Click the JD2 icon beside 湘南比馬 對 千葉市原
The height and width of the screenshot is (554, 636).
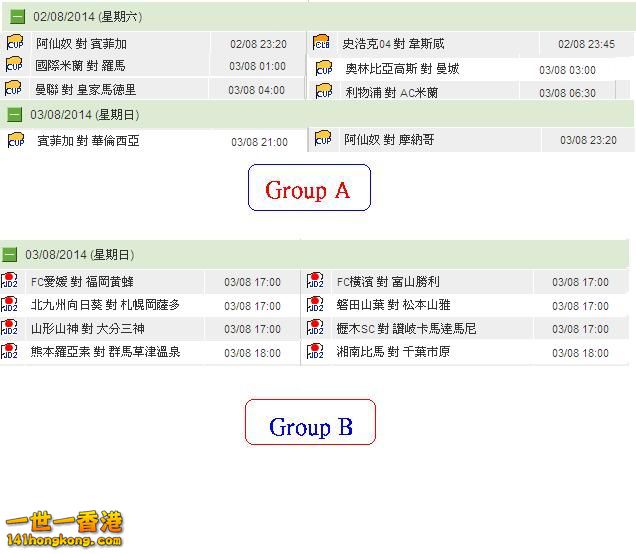(315, 351)
